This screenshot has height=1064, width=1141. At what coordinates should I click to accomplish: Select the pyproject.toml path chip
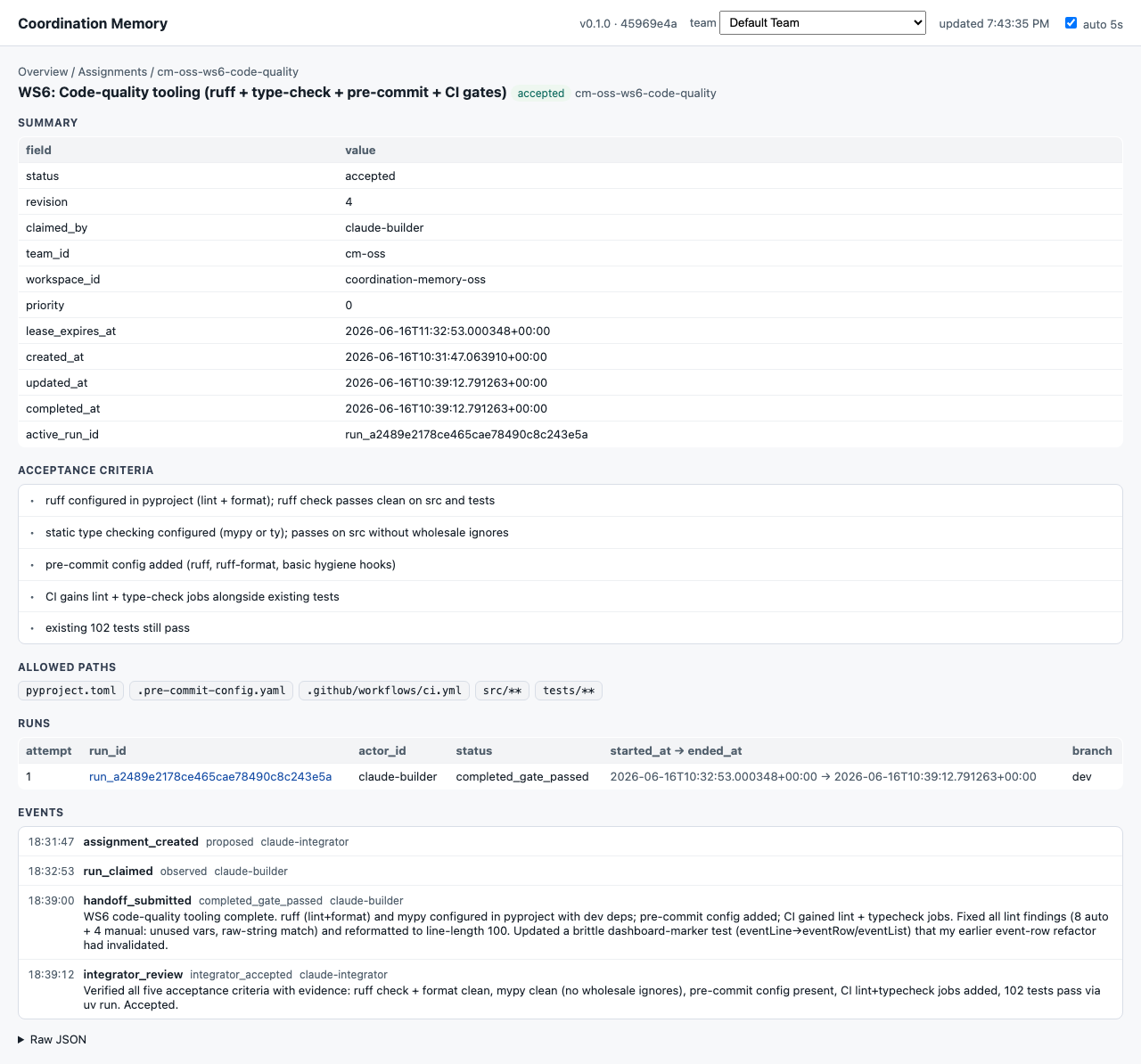click(x=71, y=691)
